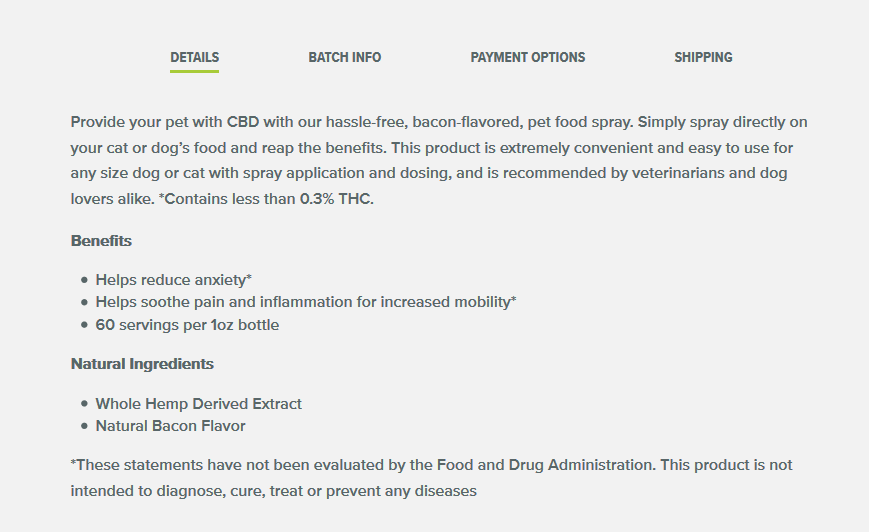The image size is (869, 532).
Task: Click the '60 servings per 1oz bottle' item
Action: pos(187,325)
